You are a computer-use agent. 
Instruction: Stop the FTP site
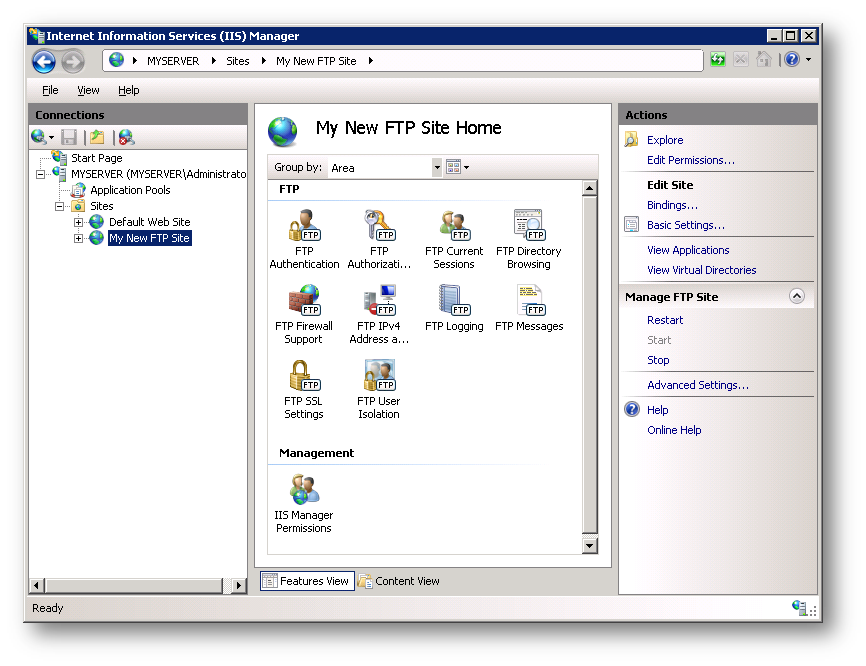coord(658,360)
